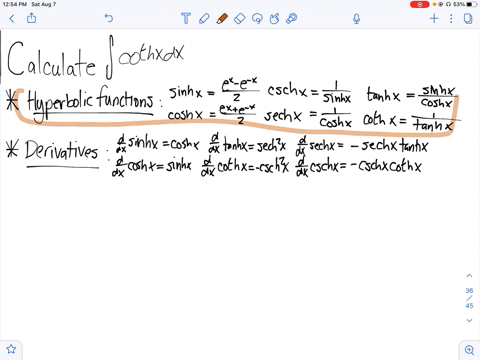Jump to next page with down chevron
This screenshot has height=360, width=480.
(x=469, y=320)
